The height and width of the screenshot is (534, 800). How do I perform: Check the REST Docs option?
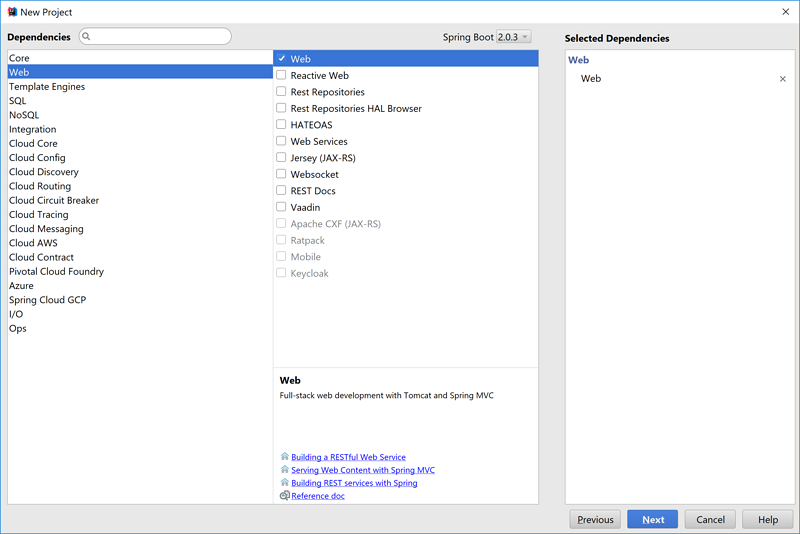[x=281, y=190]
